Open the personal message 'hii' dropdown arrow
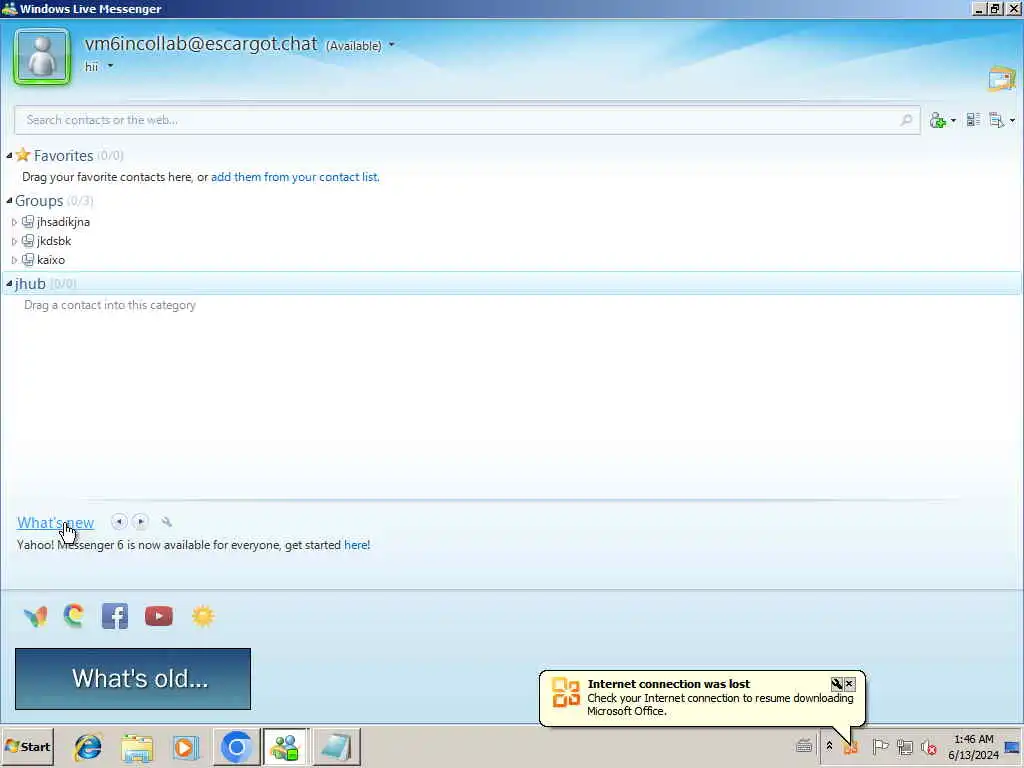The image size is (1024, 768). [x=110, y=66]
